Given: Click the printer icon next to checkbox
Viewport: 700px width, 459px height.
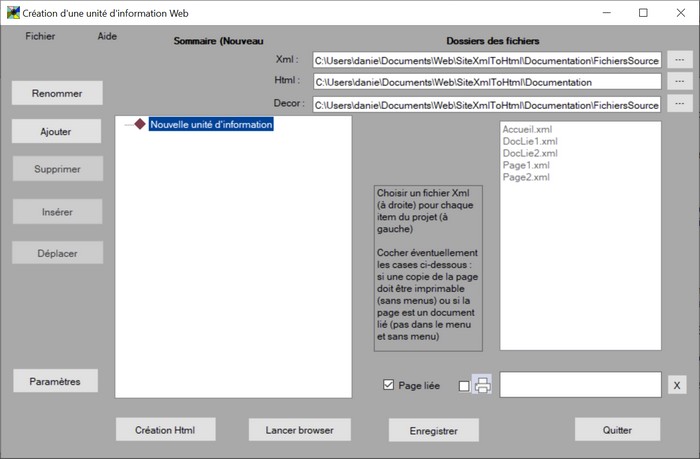Looking at the screenshot, I should pyautogui.click(x=482, y=386).
